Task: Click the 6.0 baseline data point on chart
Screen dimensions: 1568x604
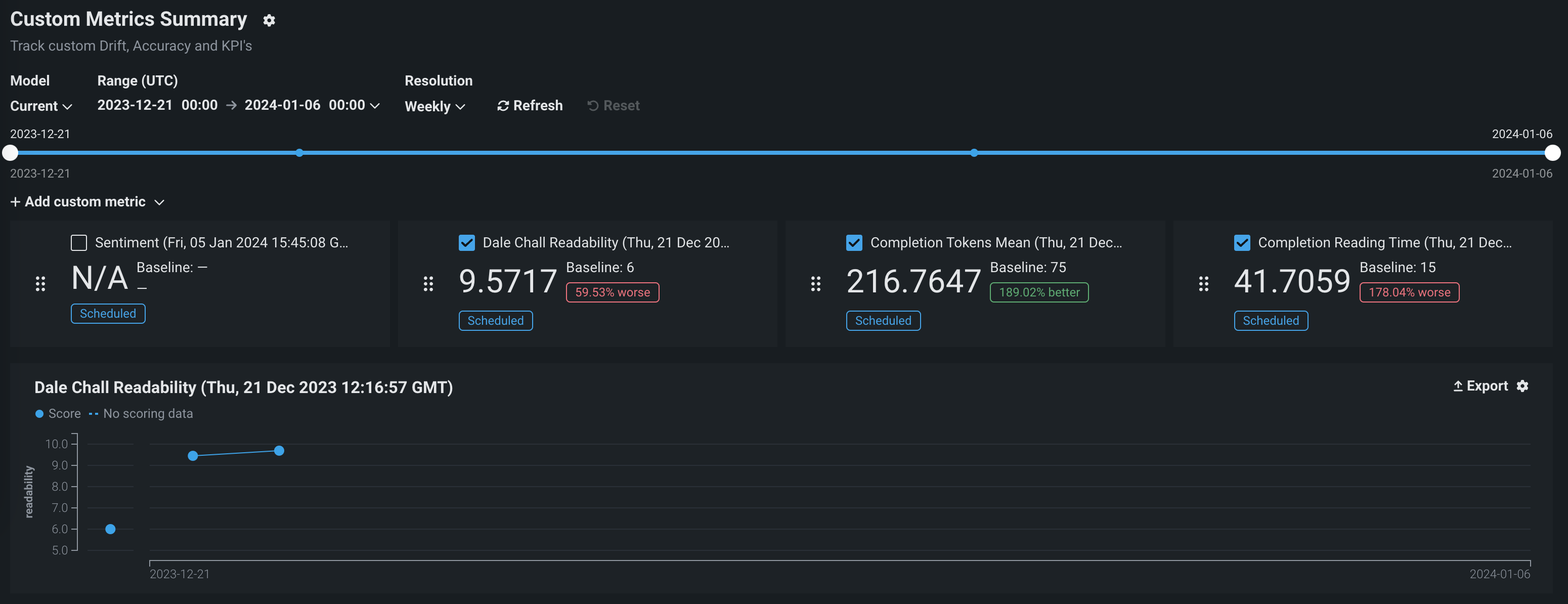Action: coord(110,529)
